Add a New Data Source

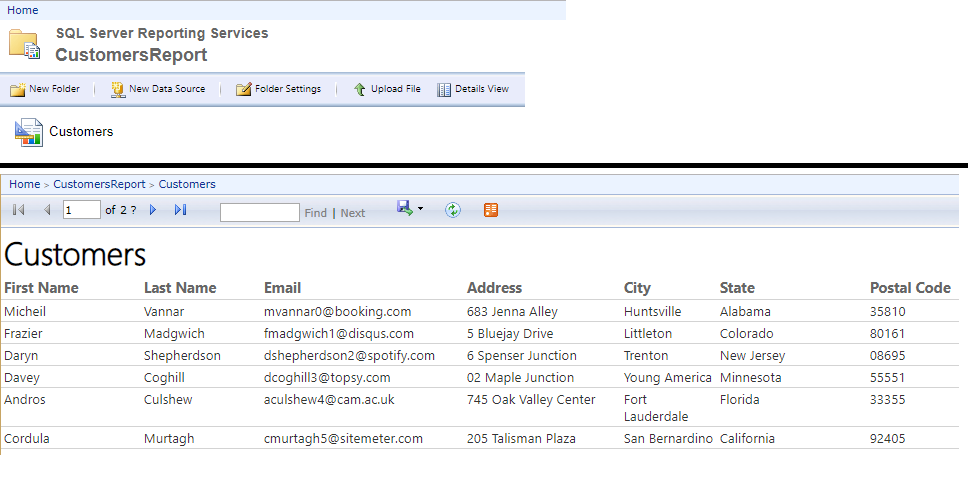158,89
